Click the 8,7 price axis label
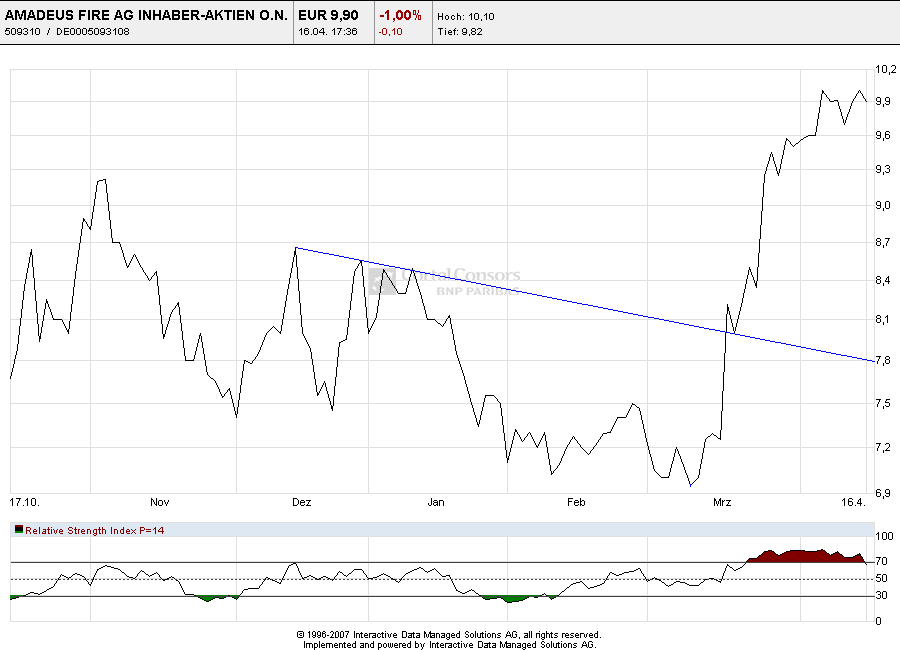This screenshot has width=900, height=650. tap(883, 242)
